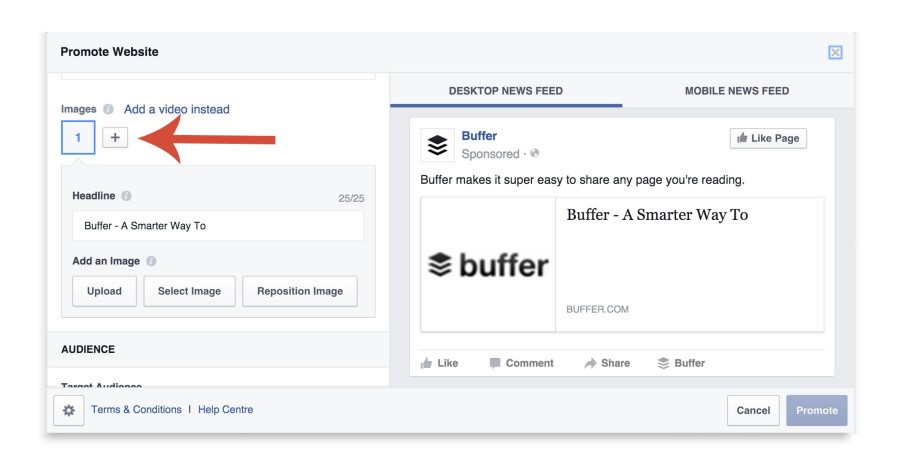Click the Select Image button
This screenshot has height=455, width=900.
click(x=189, y=291)
